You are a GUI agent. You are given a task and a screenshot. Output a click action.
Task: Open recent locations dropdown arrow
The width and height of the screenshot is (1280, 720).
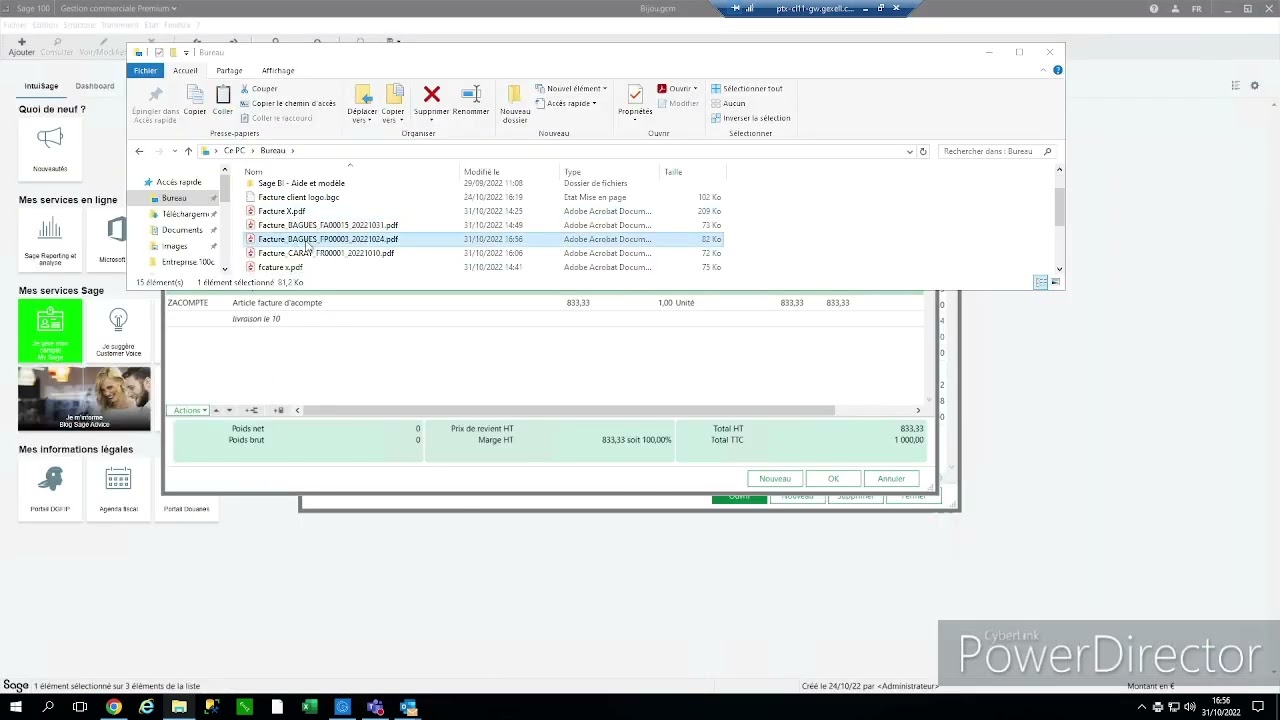point(174,151)
